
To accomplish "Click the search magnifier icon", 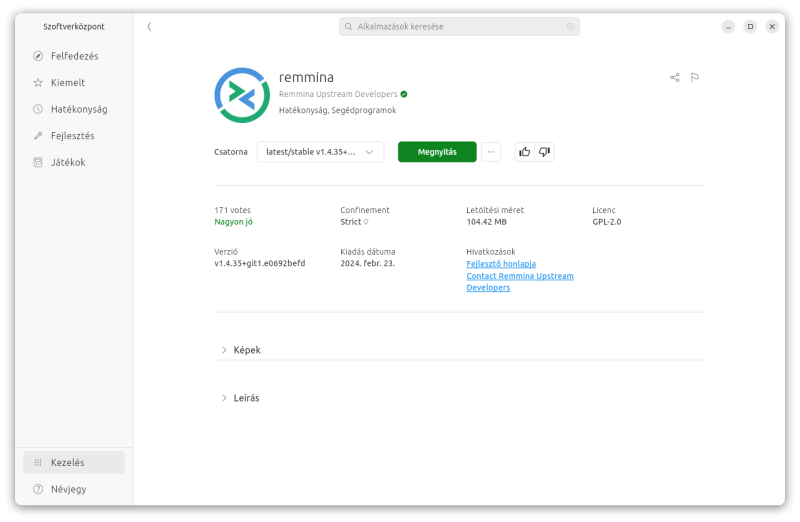I will [x=348, y=27].
